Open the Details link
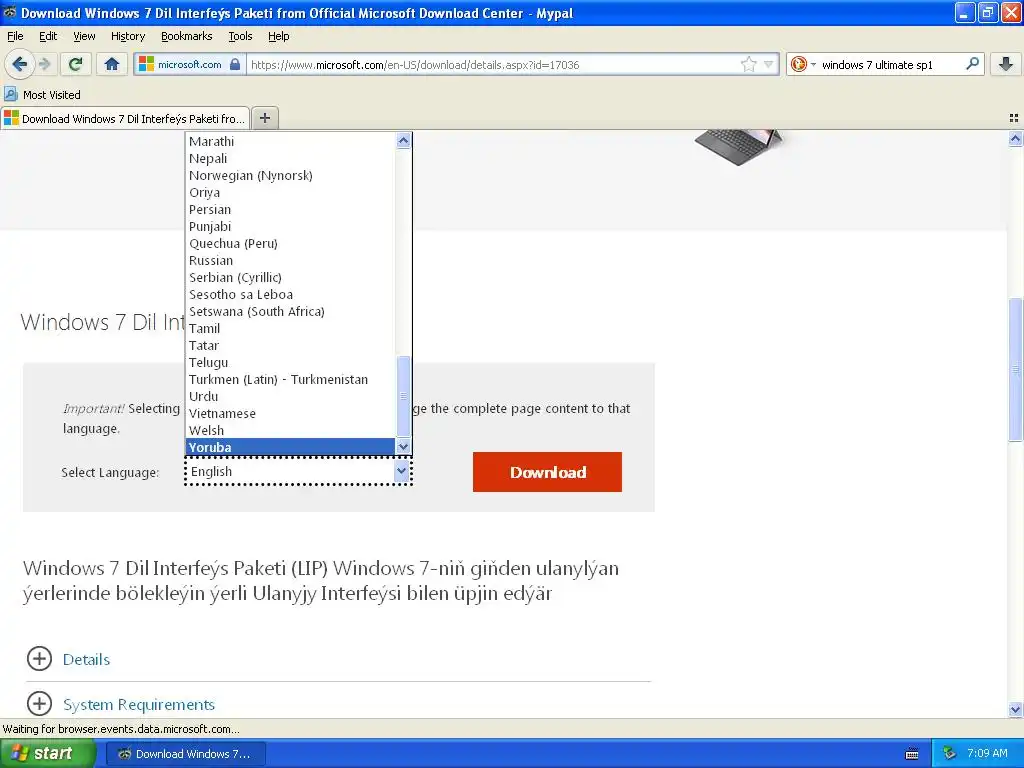Viewport: 1024px width, 768px height. [x=86, y=659]
